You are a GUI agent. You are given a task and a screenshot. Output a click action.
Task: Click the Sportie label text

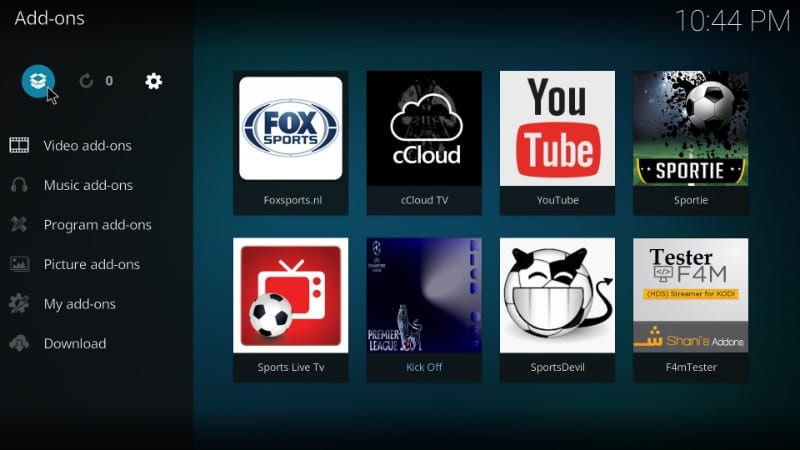691,200
